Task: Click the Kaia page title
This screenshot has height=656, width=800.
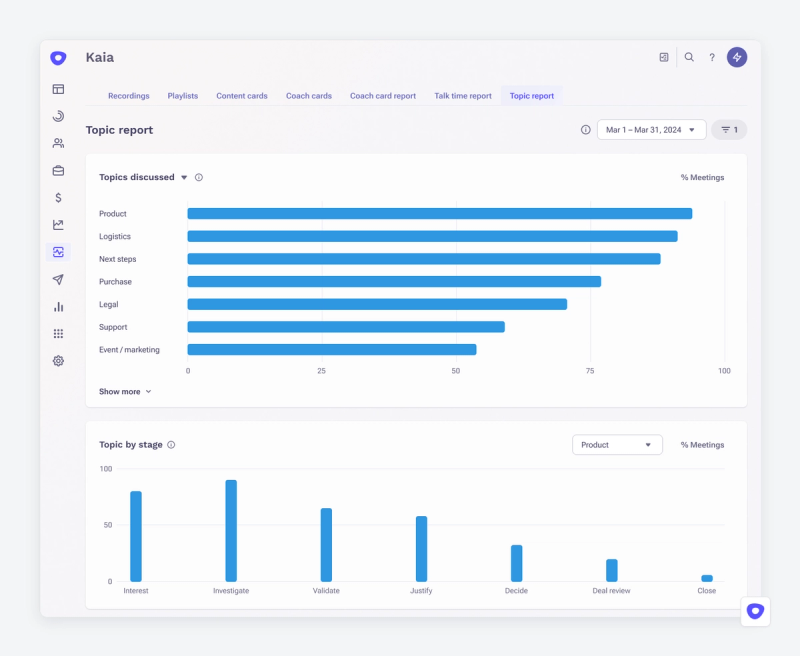Action: [99, 57]
